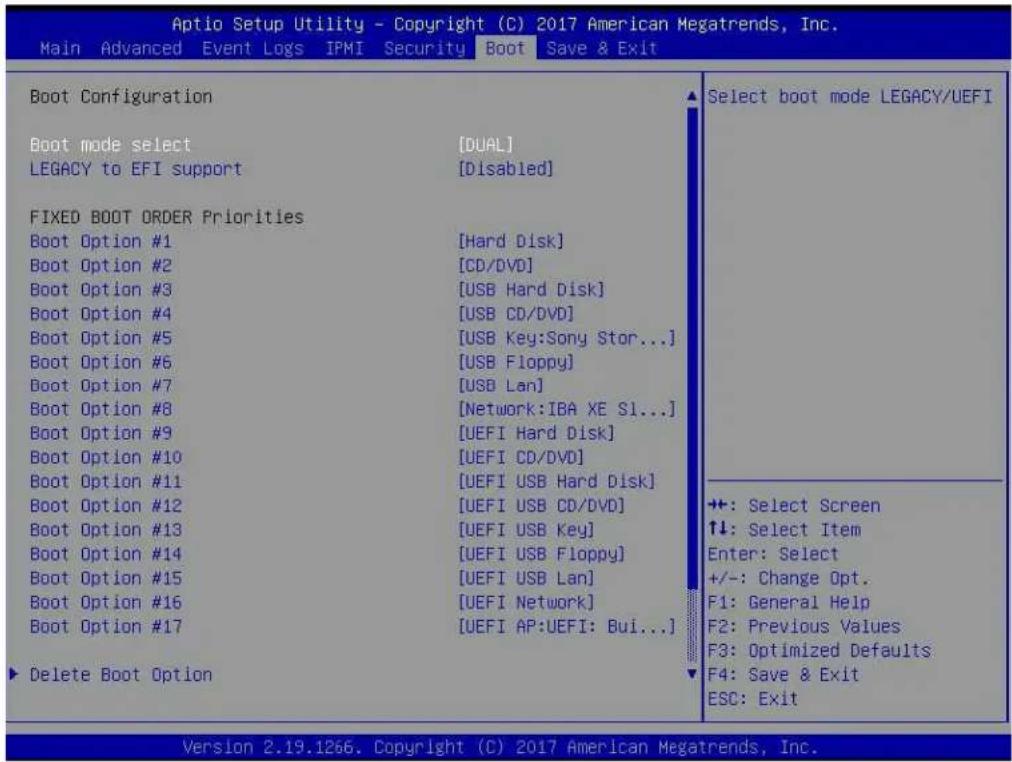1012x762 pixels.
Task: Open Boot Option #16 UEFI Network value
Action: tap(526, 603)
